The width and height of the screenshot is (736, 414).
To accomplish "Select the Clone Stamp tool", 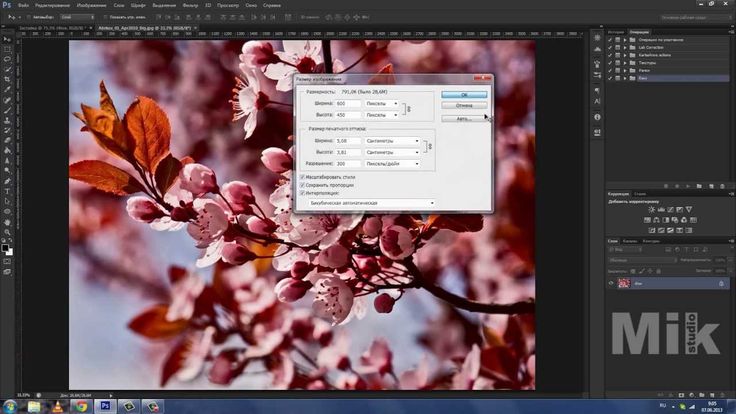I will click(x=7, y=120).
